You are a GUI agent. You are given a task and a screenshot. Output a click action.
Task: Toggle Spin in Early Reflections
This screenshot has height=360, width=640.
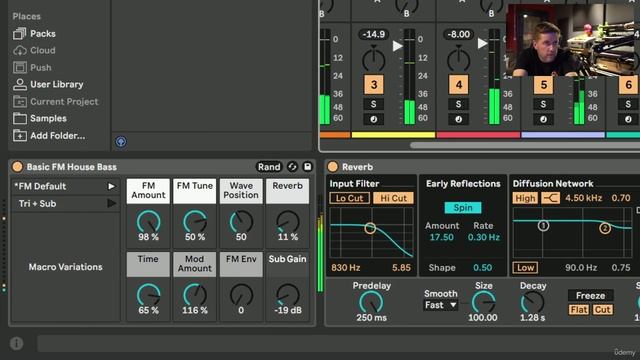point(463,207)
